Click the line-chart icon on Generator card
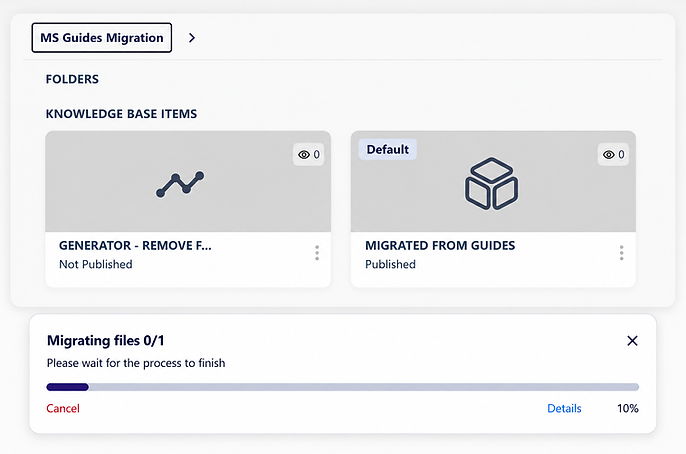This screenshot has width=686, height=454. pyautogui.click(x=180, y=184)
